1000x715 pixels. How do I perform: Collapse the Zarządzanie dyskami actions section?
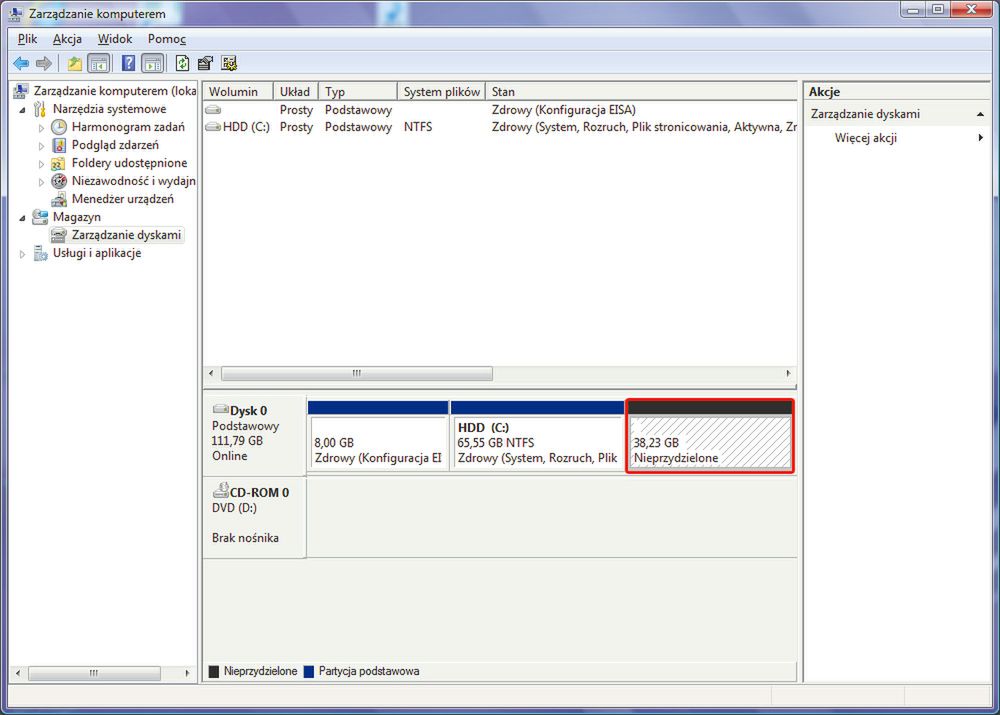[980, 114]
